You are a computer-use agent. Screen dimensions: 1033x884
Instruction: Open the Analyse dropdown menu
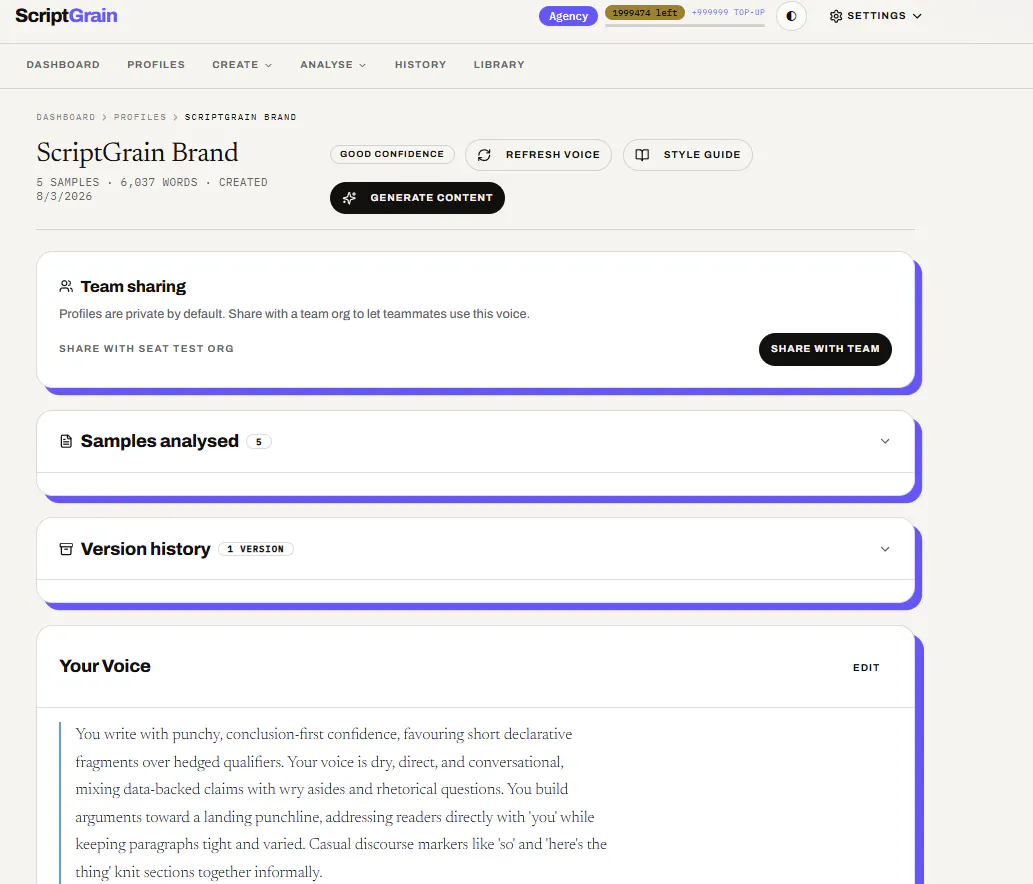(333, 65)
